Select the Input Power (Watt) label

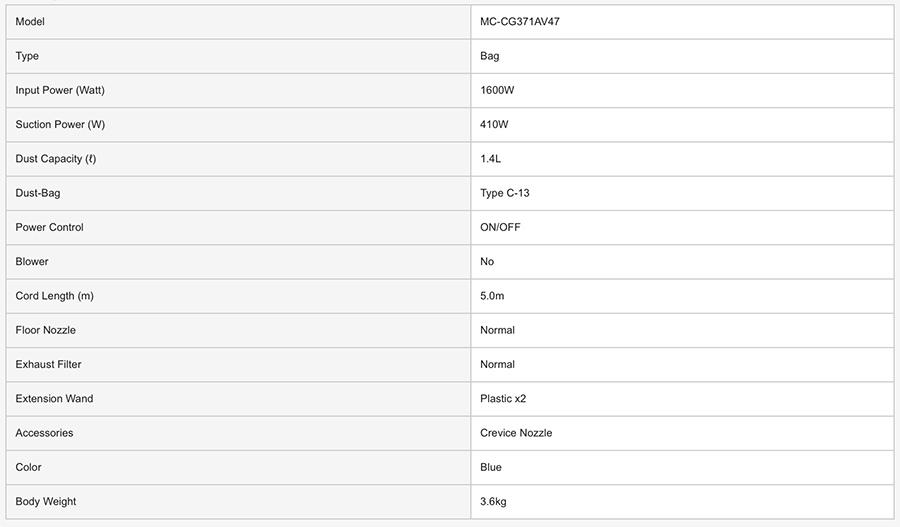60,90
